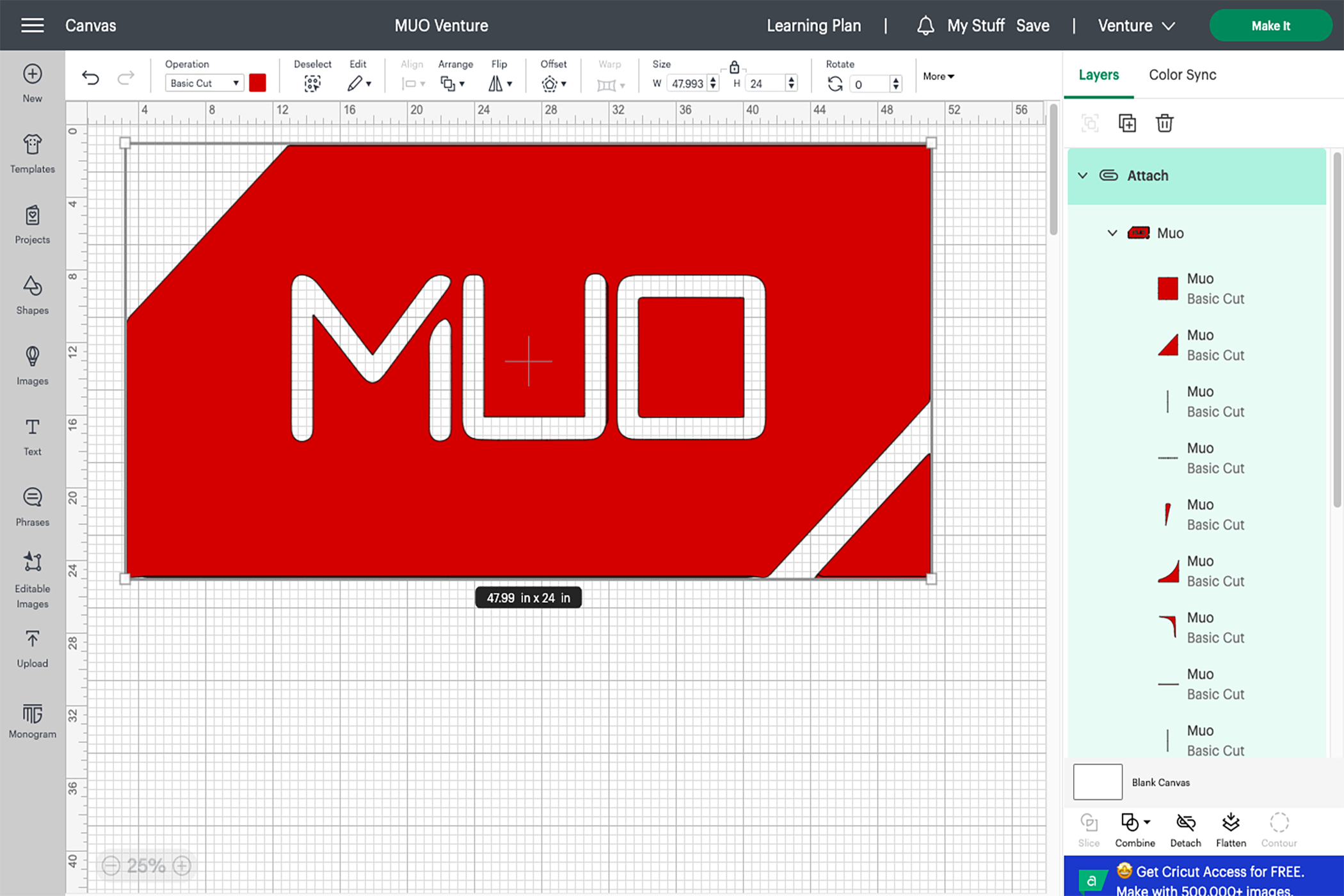Click the red operation color swatch
The width and height of the screenshot is (1344, 896).
click(x=258, y=83)
